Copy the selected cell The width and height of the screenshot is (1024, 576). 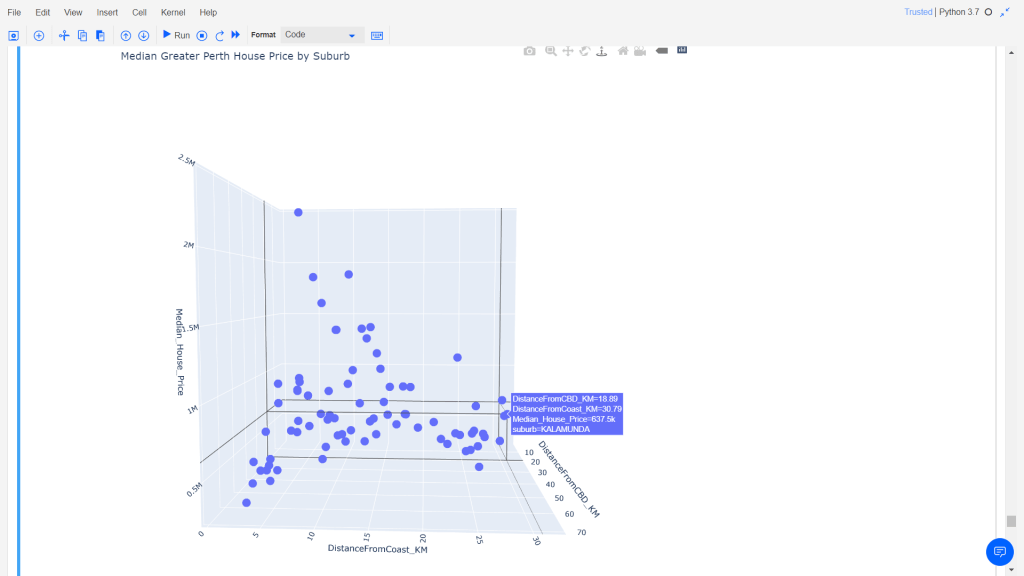[x=82, y=35]
